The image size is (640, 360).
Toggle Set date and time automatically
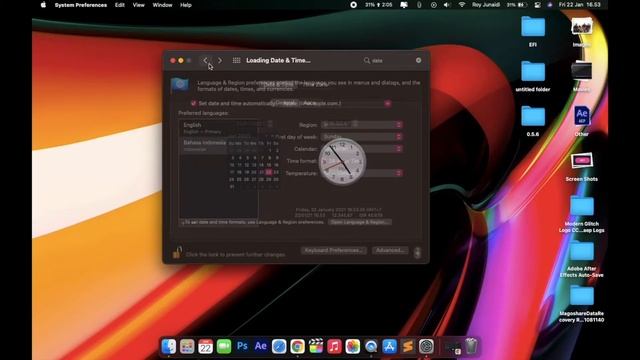tap(193, 103)
